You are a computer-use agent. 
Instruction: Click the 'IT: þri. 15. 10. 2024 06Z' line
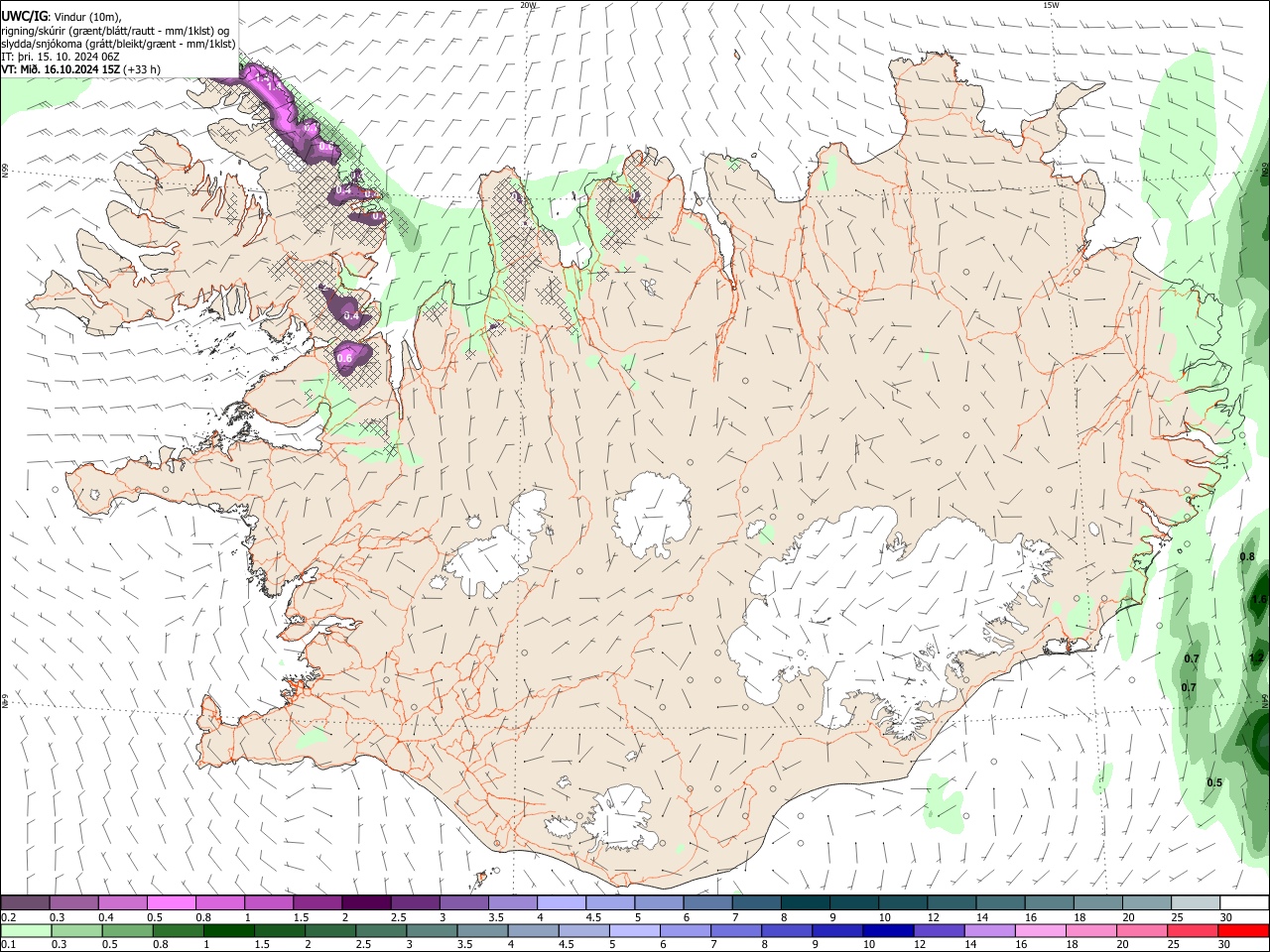tap(61, 57)
